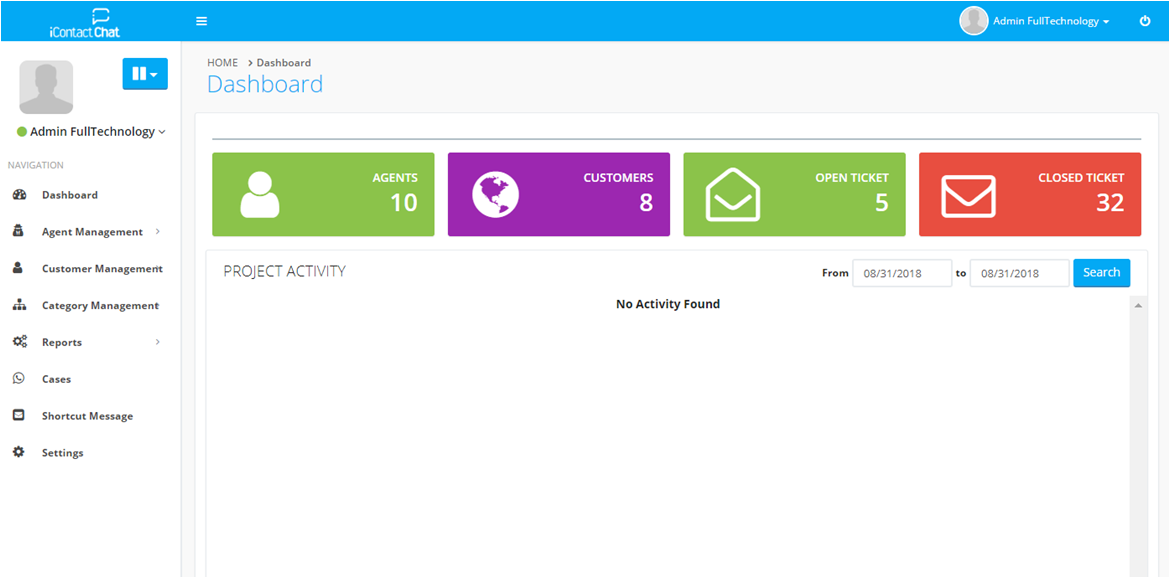Click the HOME breadcrumb link
Viewport: 1174px width, 587px height.
(222, 63)
